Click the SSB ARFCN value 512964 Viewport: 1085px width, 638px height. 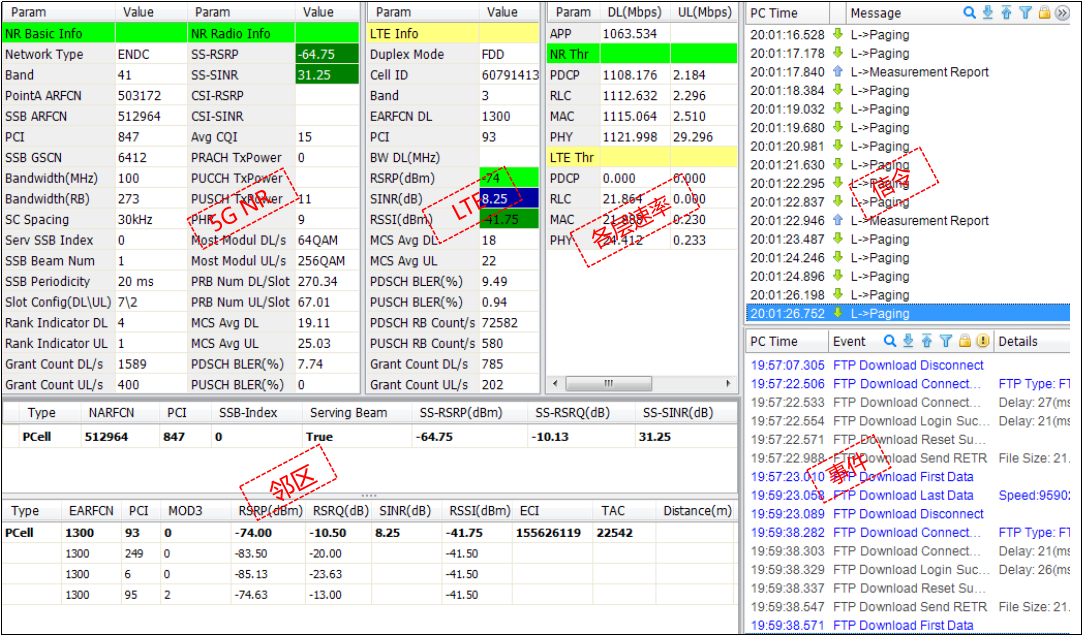[x=151, y=116]
